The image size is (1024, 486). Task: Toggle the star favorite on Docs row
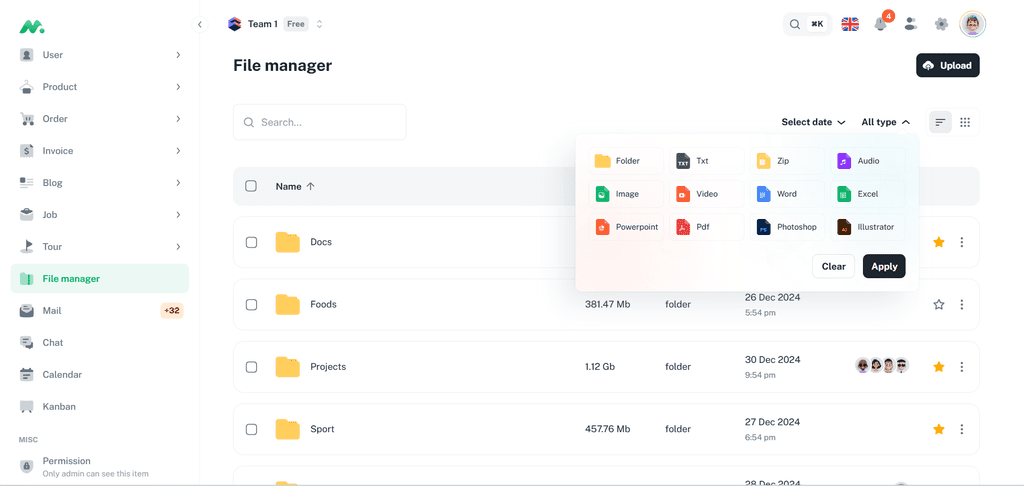click(939, 242)
